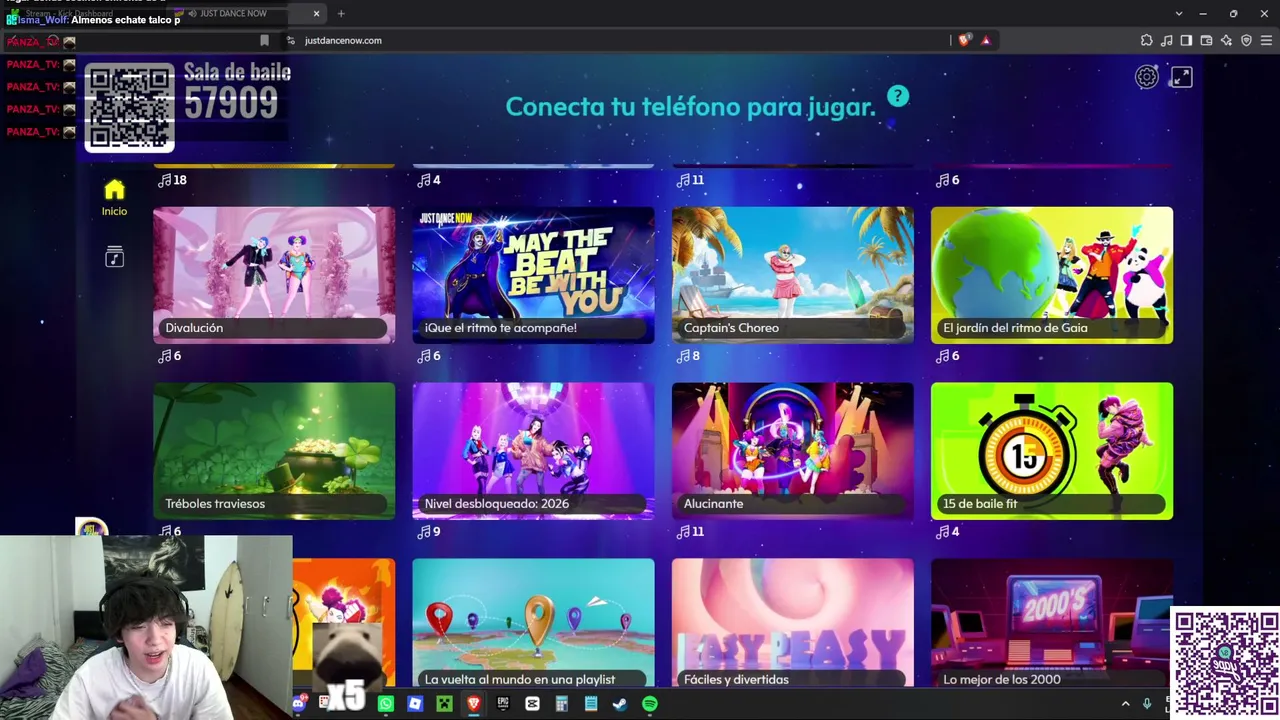1280x720 pixels.
Task: Open the browser extensions puzzle icon
Action: [1146, 40]
